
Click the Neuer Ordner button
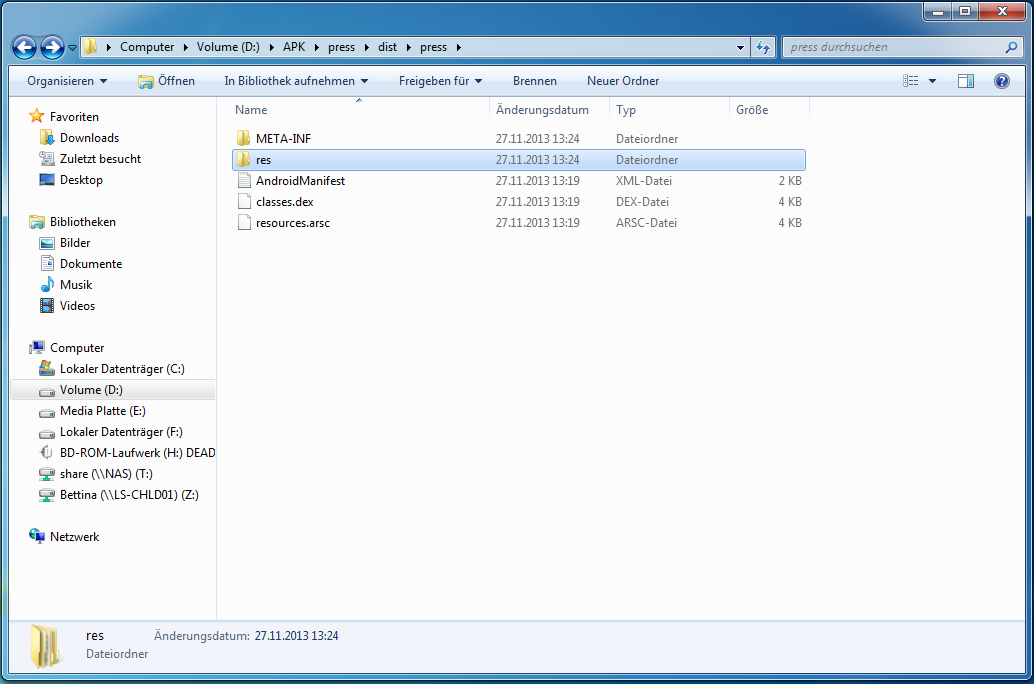coord(623,81)
